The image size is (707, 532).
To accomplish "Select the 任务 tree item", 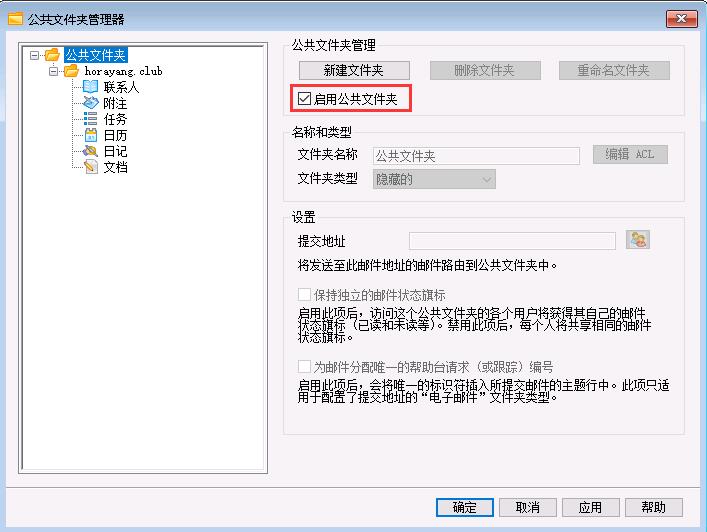I will 115,119.
